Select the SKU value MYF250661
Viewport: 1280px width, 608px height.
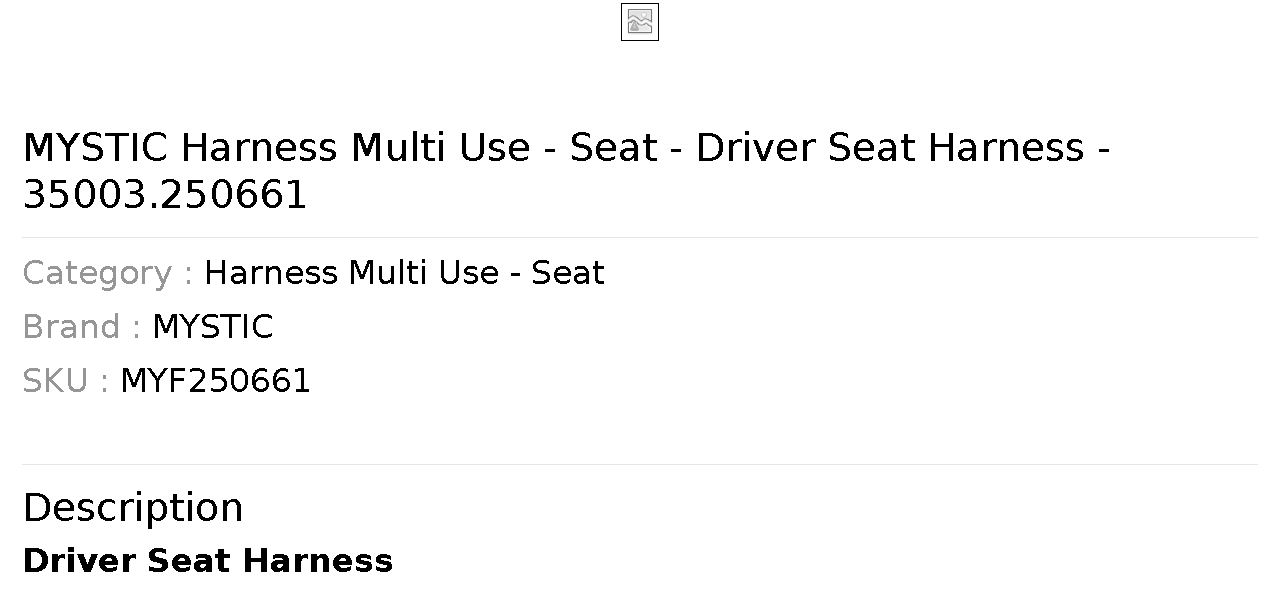coord(215,381)
